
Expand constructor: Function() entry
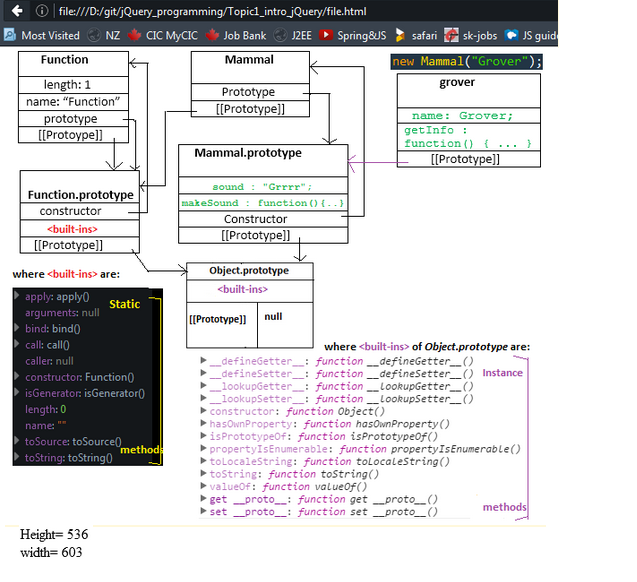17,376
